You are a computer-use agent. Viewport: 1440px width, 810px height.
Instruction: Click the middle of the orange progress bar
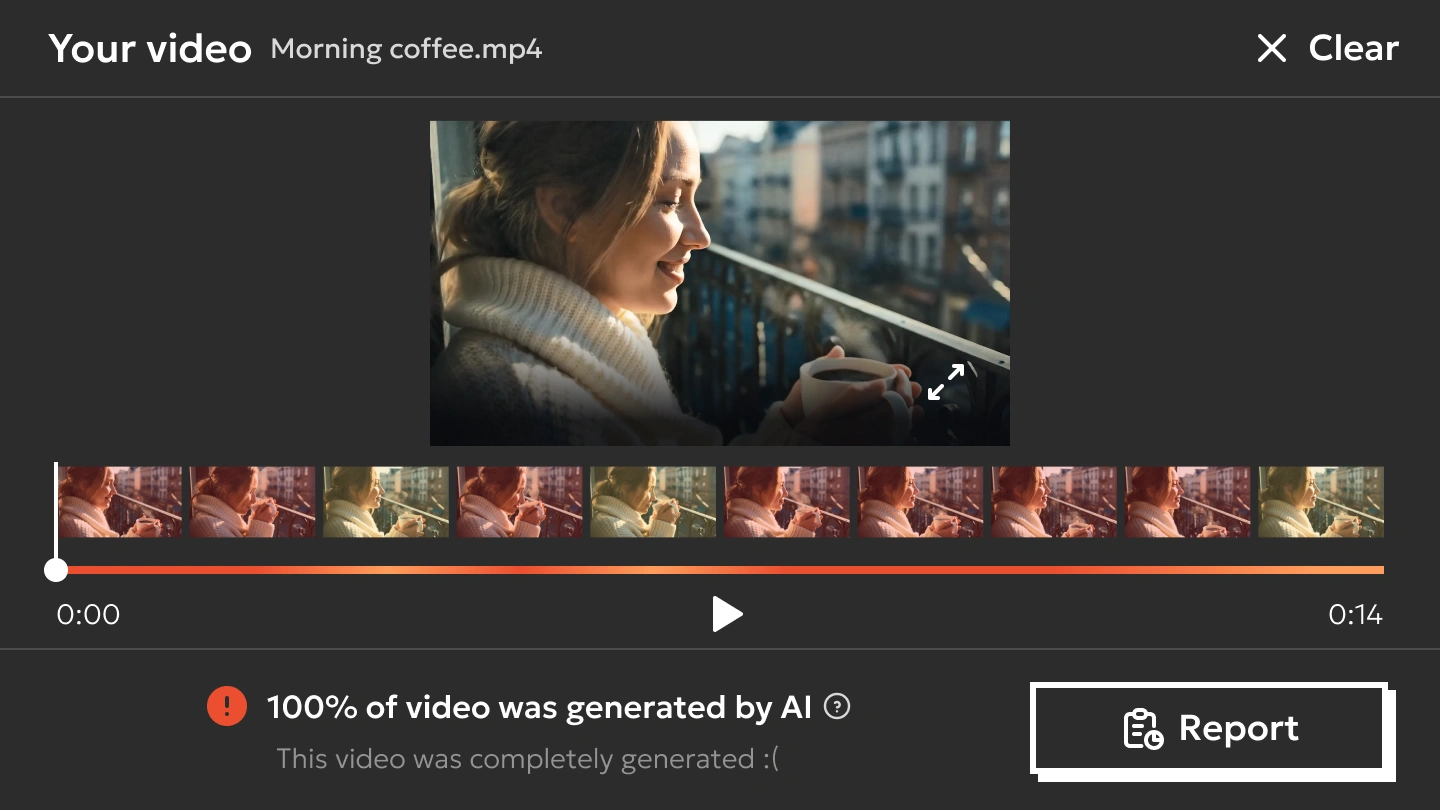pos(720,570)
